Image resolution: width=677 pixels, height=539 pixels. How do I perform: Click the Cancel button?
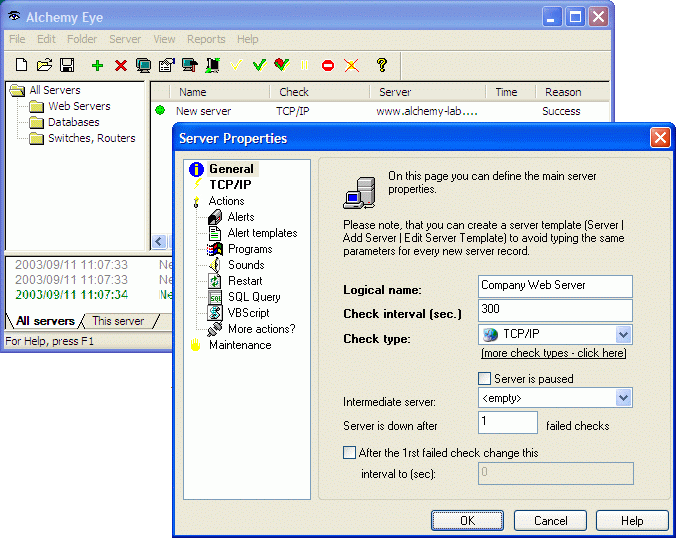coord(550,521)
